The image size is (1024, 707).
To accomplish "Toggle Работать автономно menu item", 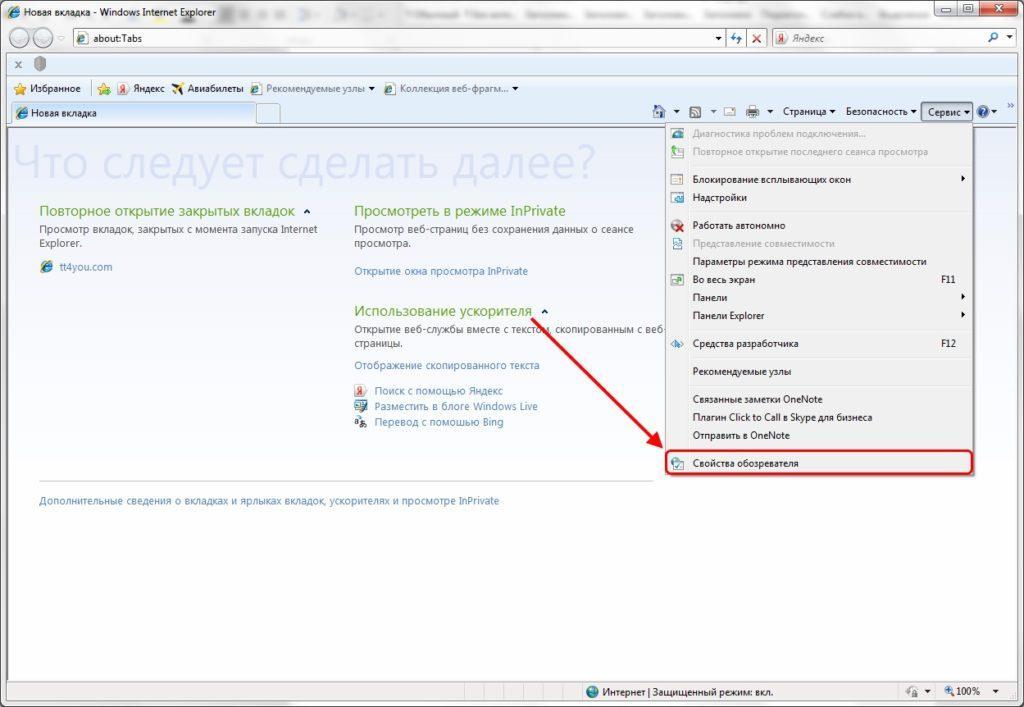I will click(819, 225).
